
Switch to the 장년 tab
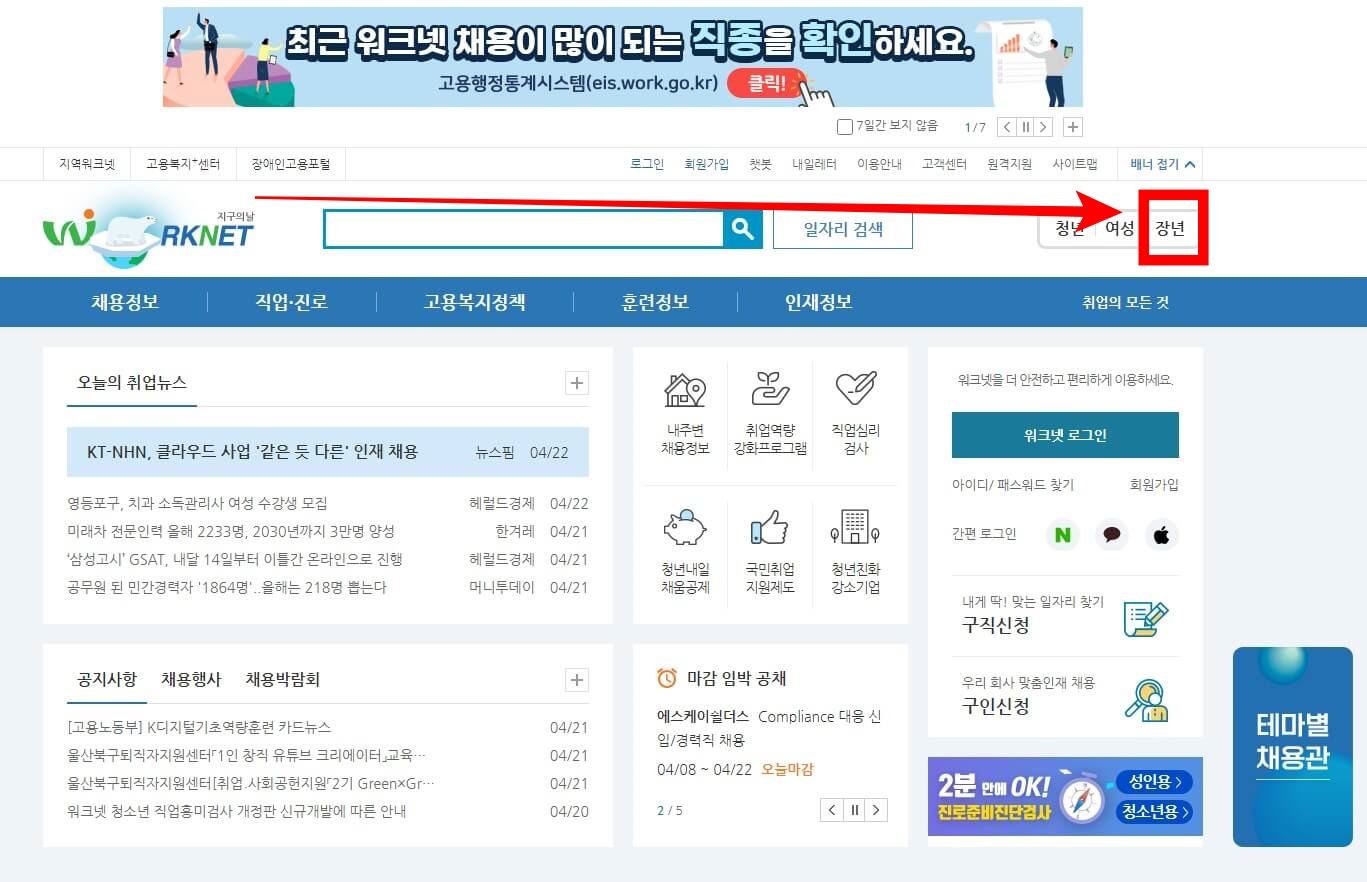pyautogui.click(x=1172, y=228)
